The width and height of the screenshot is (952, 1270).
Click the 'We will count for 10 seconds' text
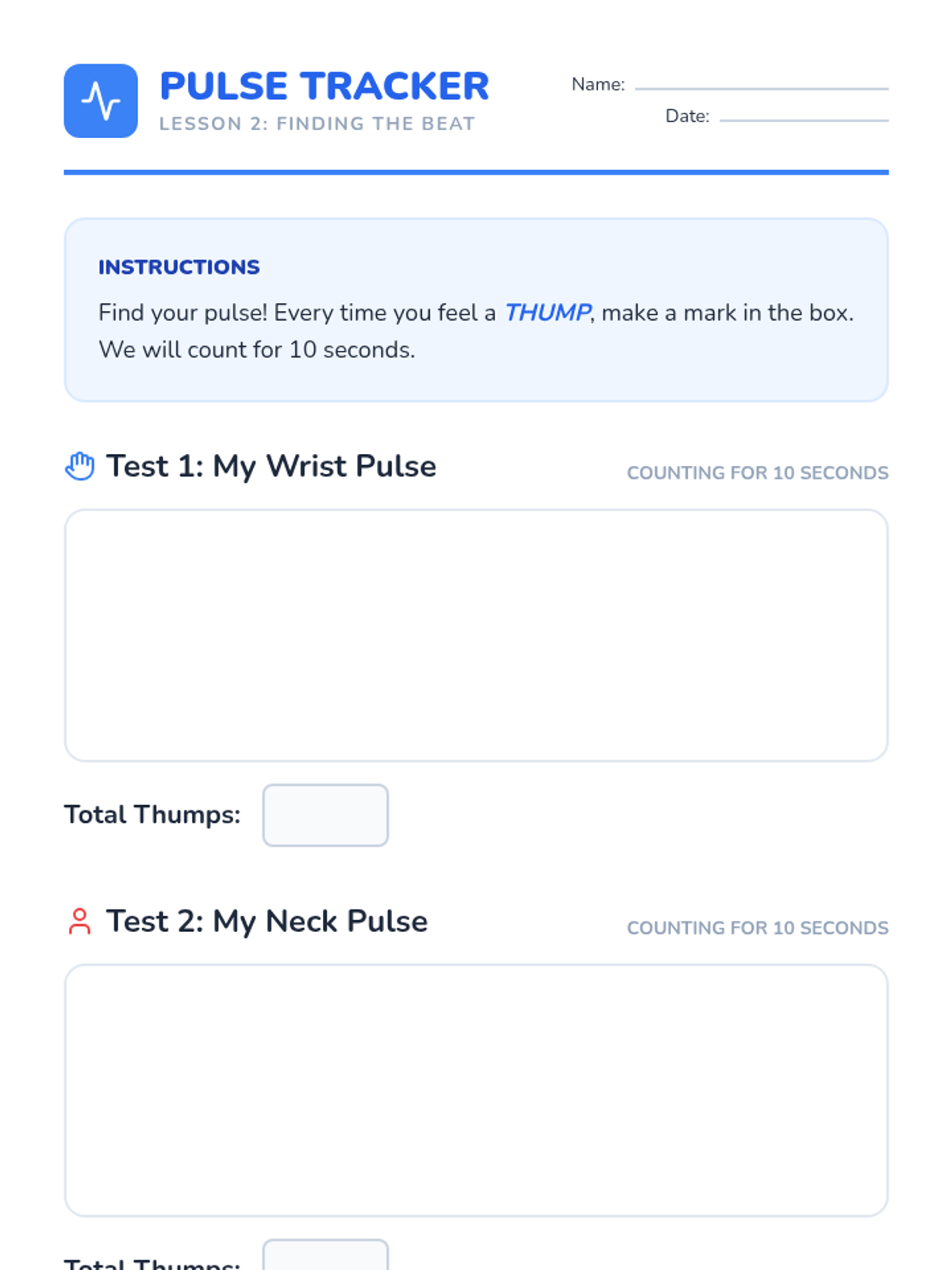256,350
